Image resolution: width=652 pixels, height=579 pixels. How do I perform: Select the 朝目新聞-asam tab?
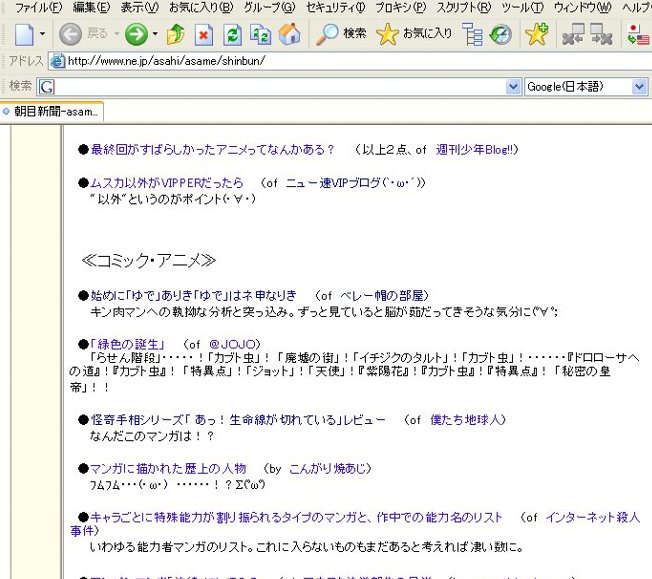pos(52,111)
